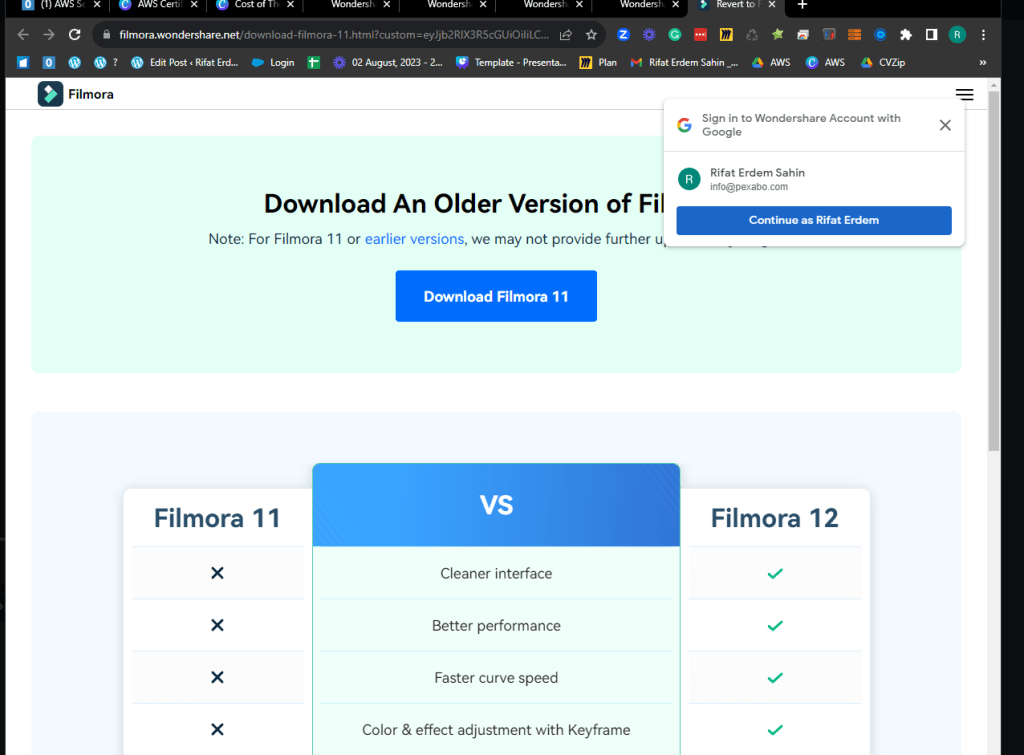Open the first blue bookmark icon
Viewport: 1024px width, 755px height.
(x=23, y=63)
